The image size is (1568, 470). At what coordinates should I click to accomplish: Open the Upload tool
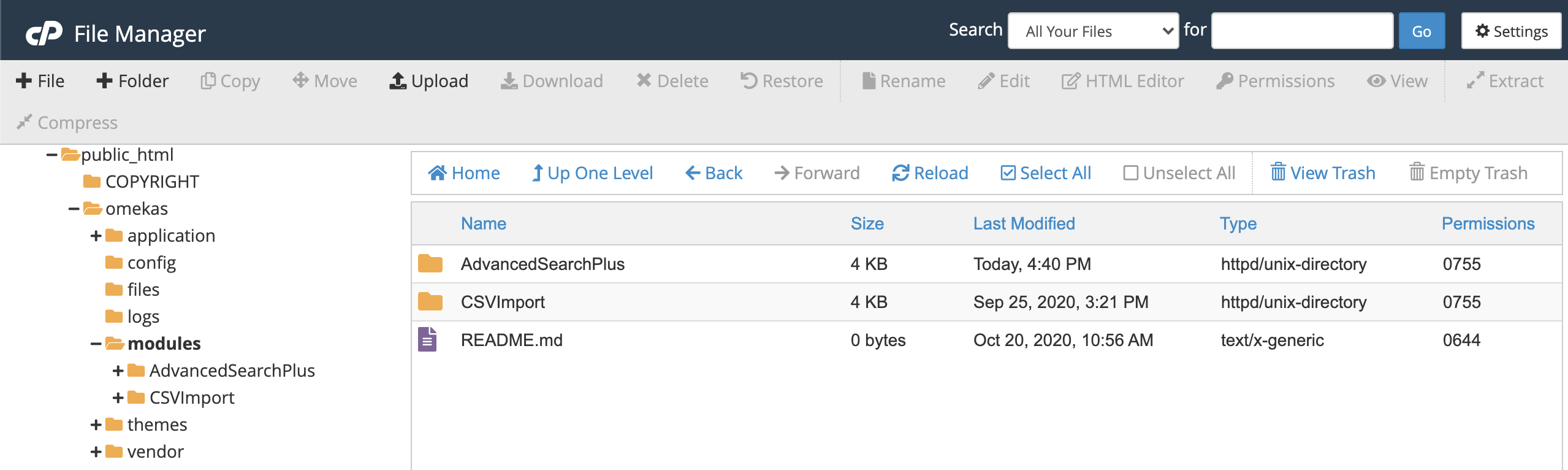[x=429, y=81]
